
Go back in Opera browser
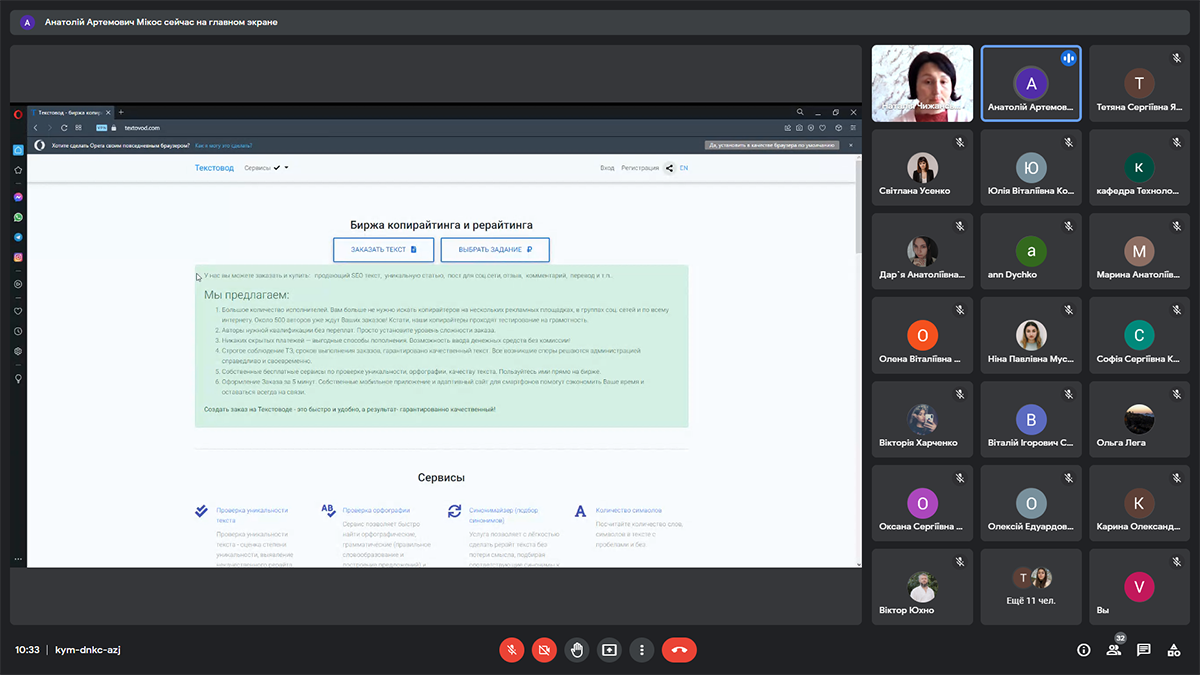(x=36, y=128)
